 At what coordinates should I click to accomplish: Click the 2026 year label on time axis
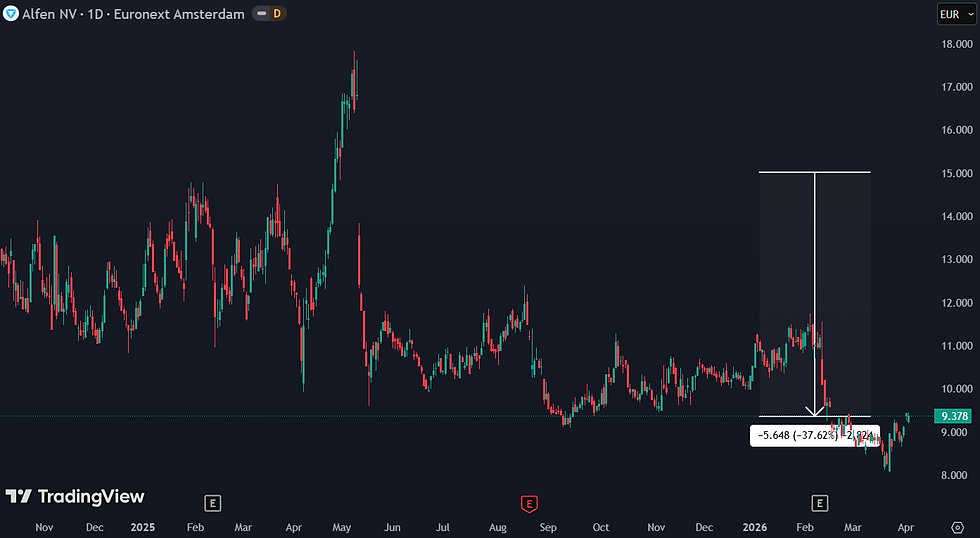pyautogui.click(x=754, y=527)
